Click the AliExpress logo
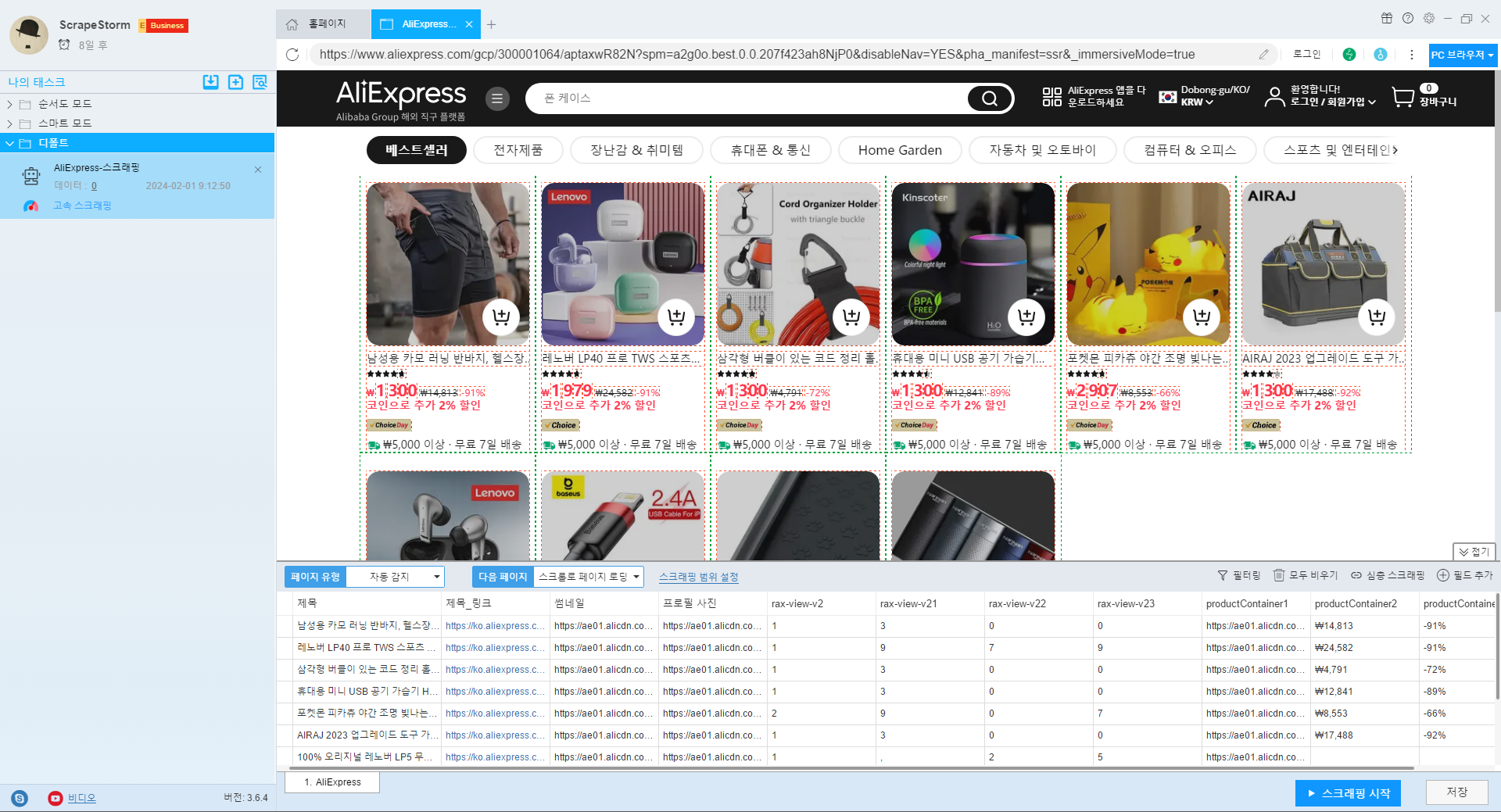This screenshot has height=812, width=1501. pos(401,94)
